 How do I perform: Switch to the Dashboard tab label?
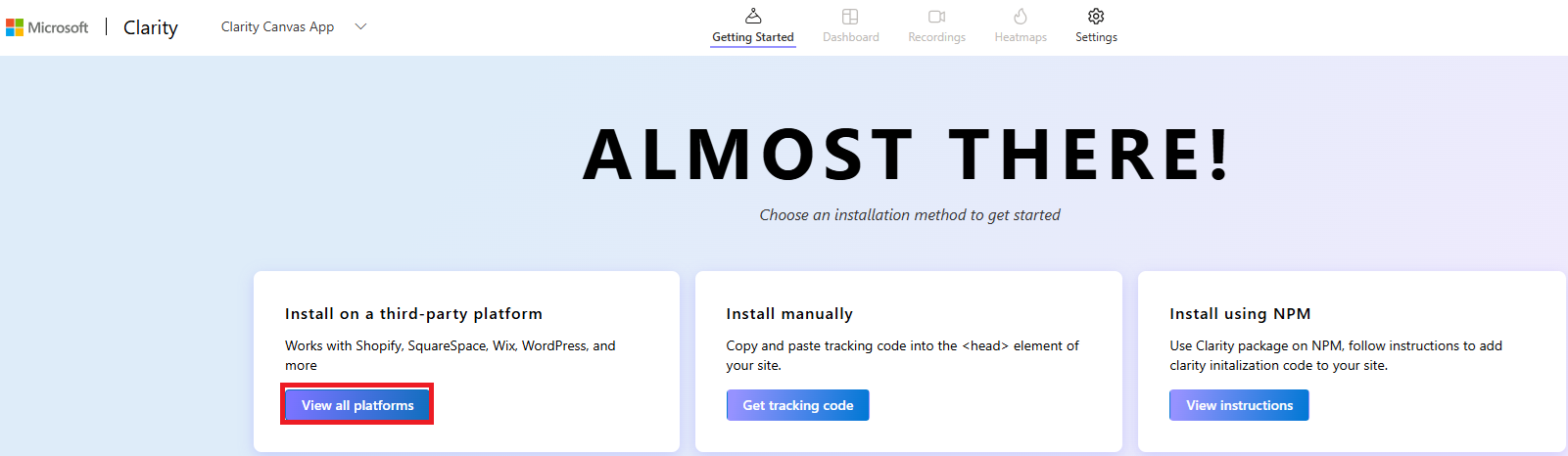tap(850, 37)
